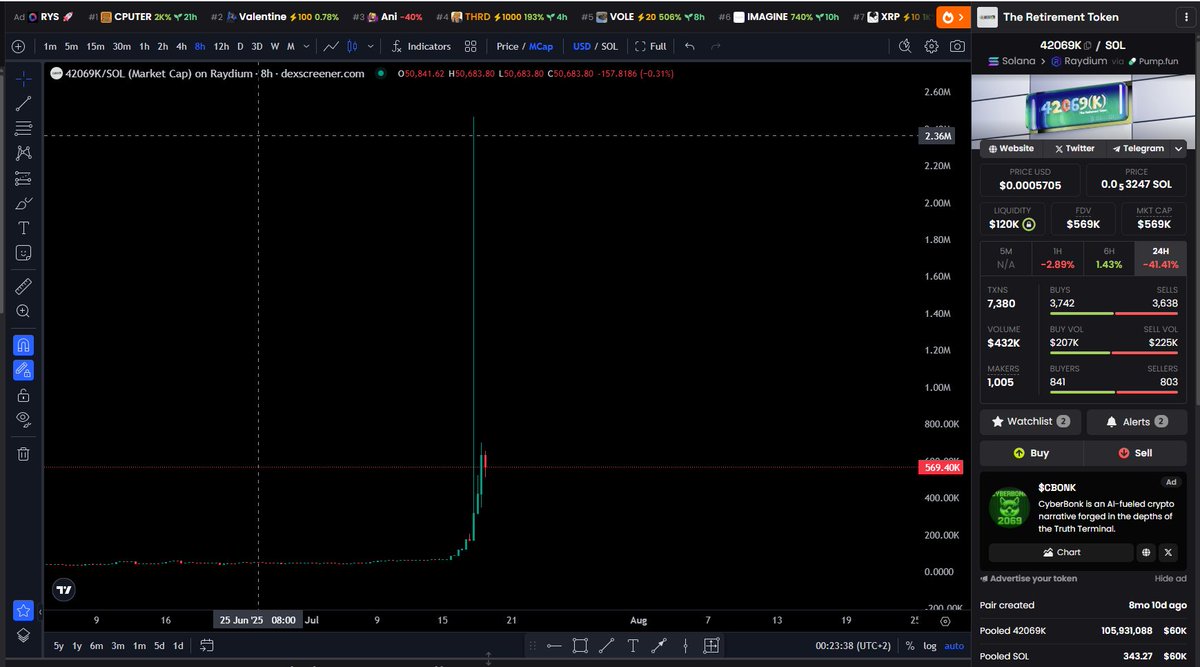Remove drawings with the trash icon
The image size is (1200, 667).
tap(24, 454)
